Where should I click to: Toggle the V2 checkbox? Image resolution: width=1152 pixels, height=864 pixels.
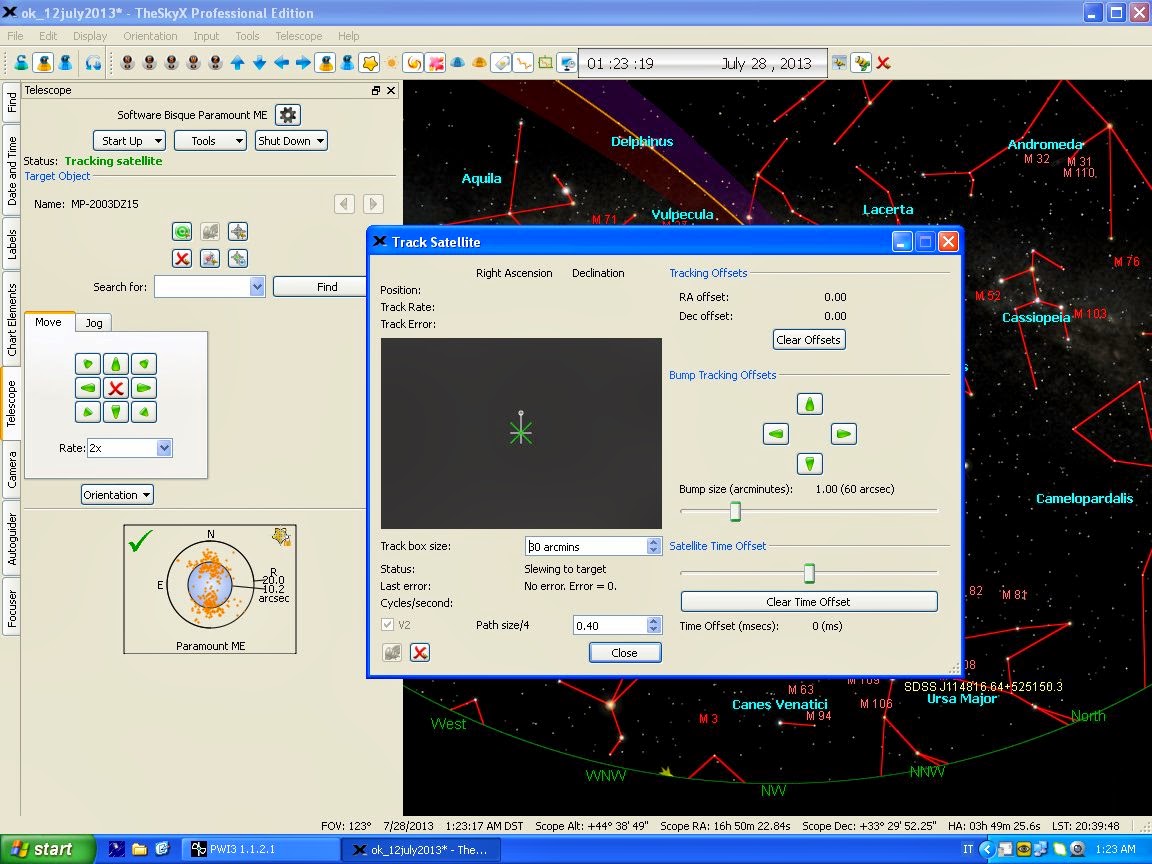click(389, 625)
